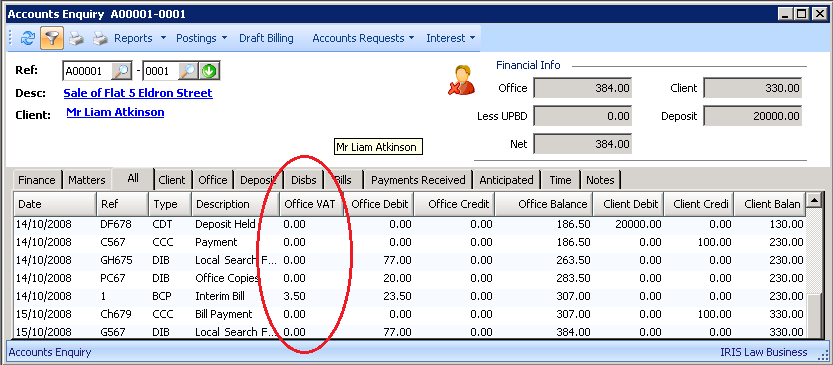This screenshot has height=365, width=833.
Task: Switch to the Finance tab
Action: (37, 180)
